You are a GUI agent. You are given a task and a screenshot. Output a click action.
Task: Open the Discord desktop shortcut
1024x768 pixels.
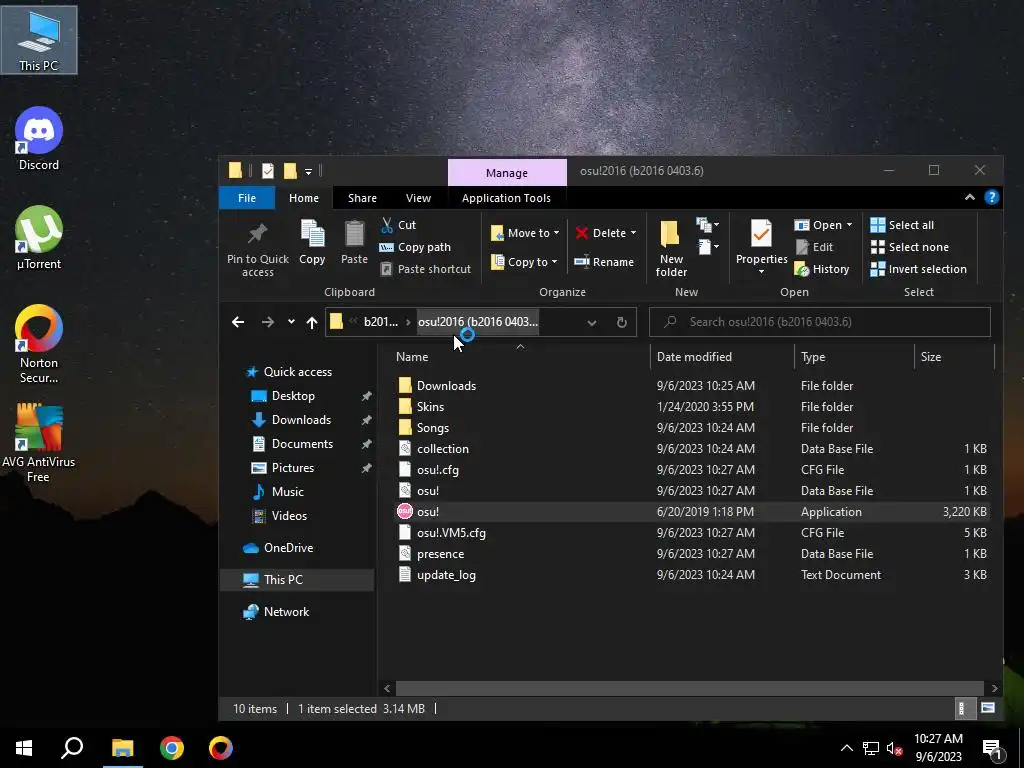[39, 139]
